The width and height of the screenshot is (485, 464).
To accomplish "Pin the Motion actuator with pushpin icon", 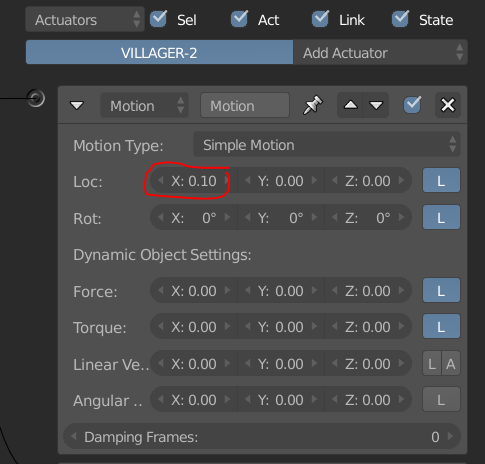I will (x=312, y=105).
